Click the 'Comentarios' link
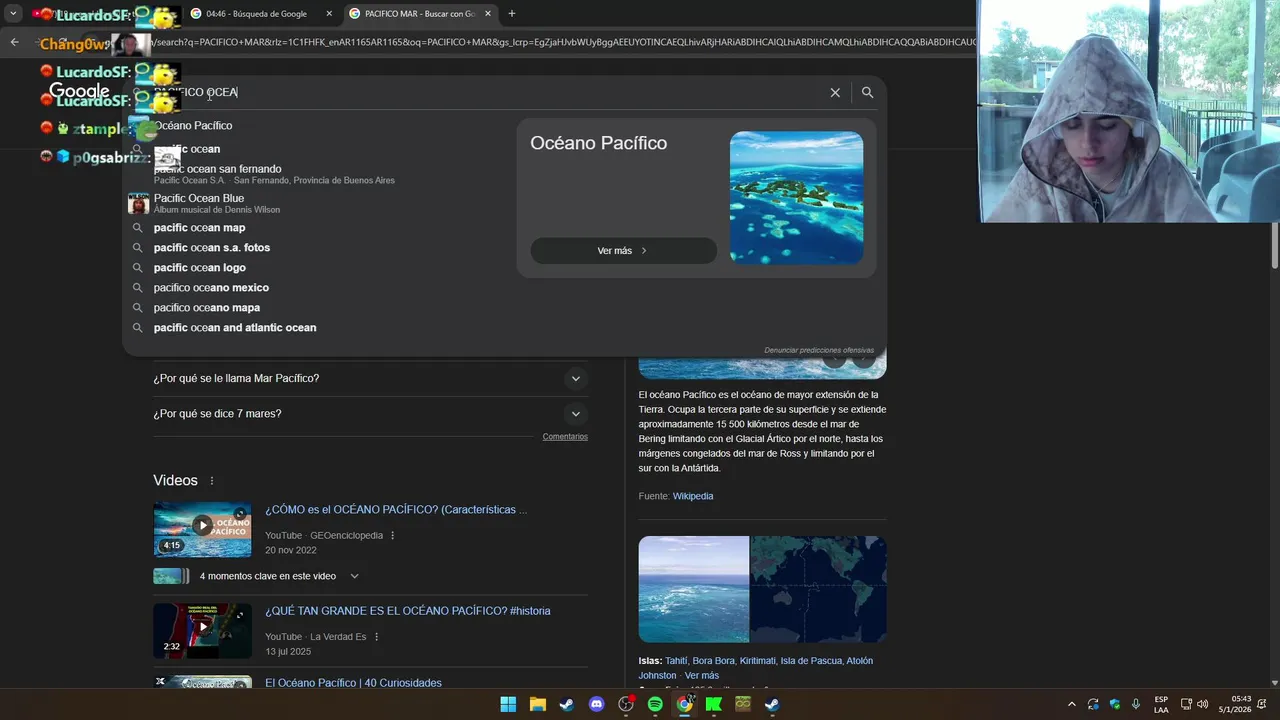1280x720 pixels. click(x=565, y=437)
